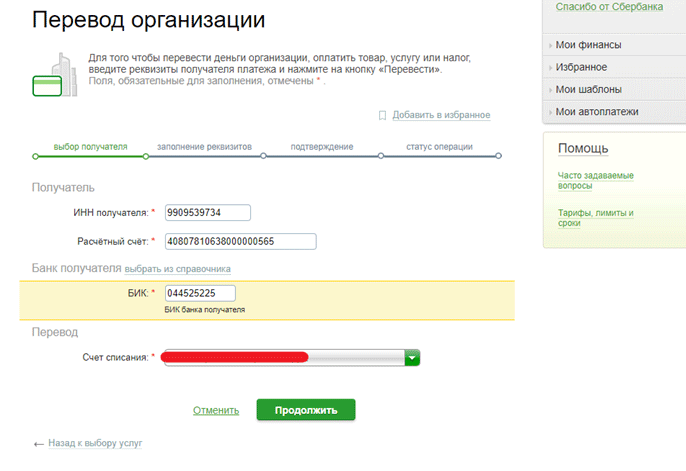Click the last node of the progress line
Screen dimensions: 686x471
[x=498, y=156]
